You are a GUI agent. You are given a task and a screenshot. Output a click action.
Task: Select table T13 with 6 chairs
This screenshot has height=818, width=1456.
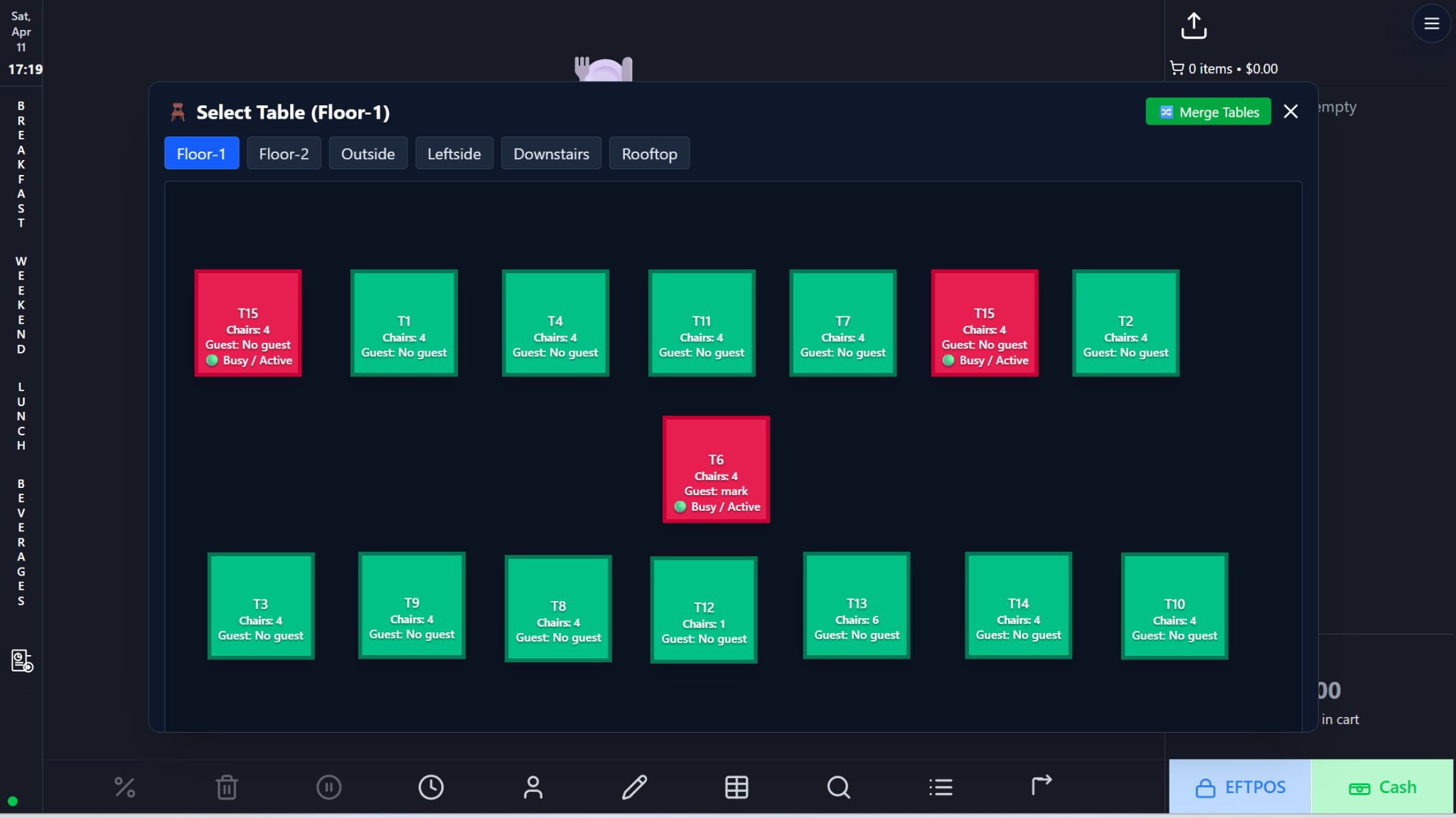coord(857,605)
